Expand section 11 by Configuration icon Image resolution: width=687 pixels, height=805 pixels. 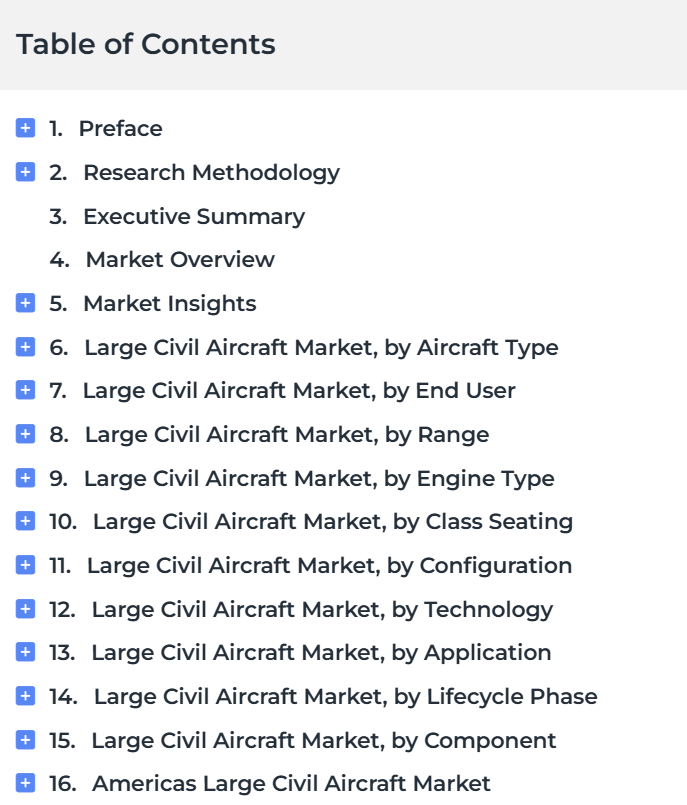pyautogui.click(x=25, y=565)
